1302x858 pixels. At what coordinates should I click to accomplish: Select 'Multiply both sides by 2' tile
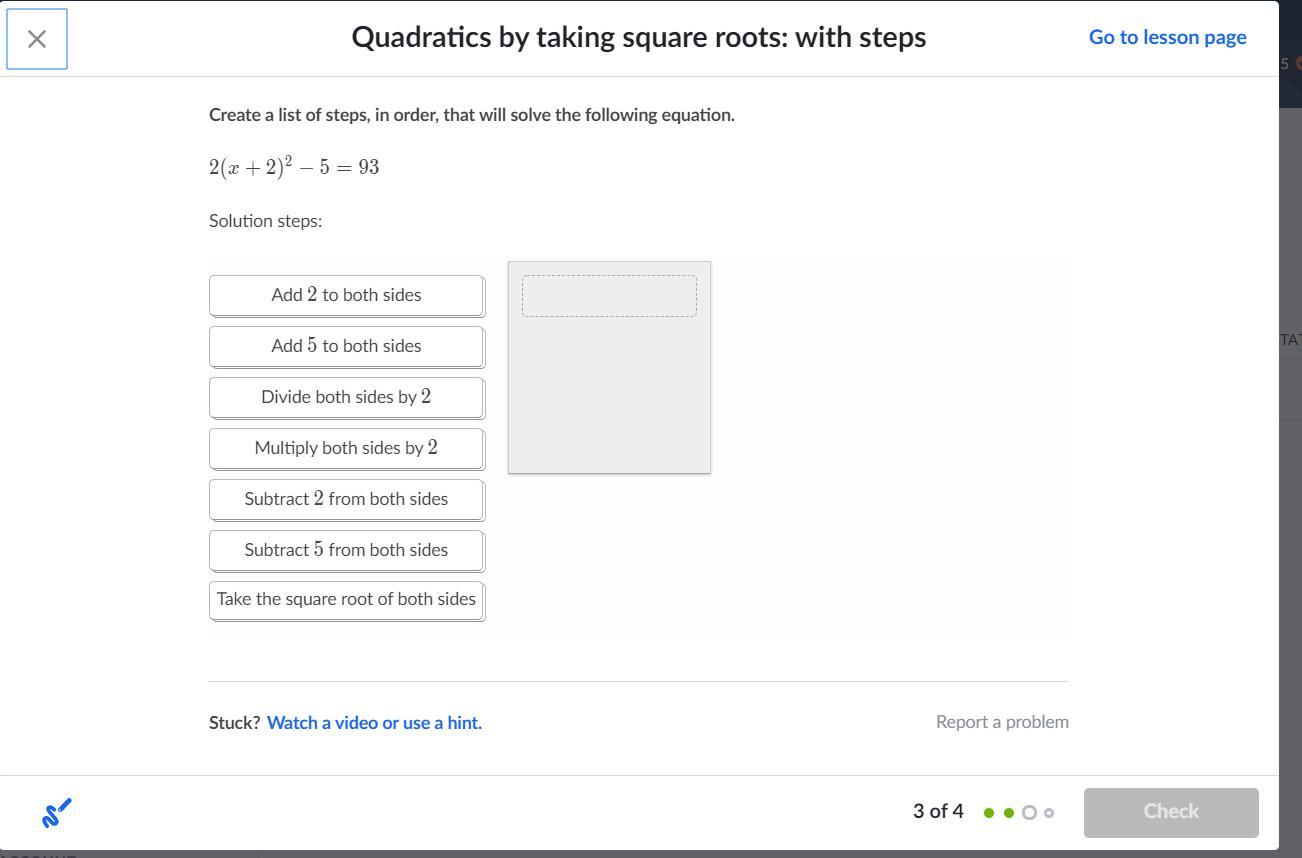(x=346, y=448)
